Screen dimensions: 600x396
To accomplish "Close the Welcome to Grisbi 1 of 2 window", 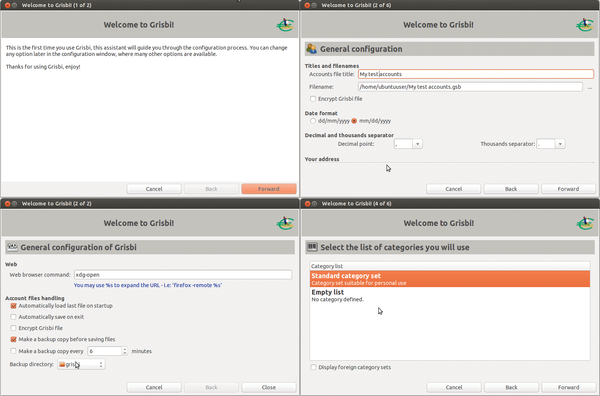I will click(x=7, y=5).
